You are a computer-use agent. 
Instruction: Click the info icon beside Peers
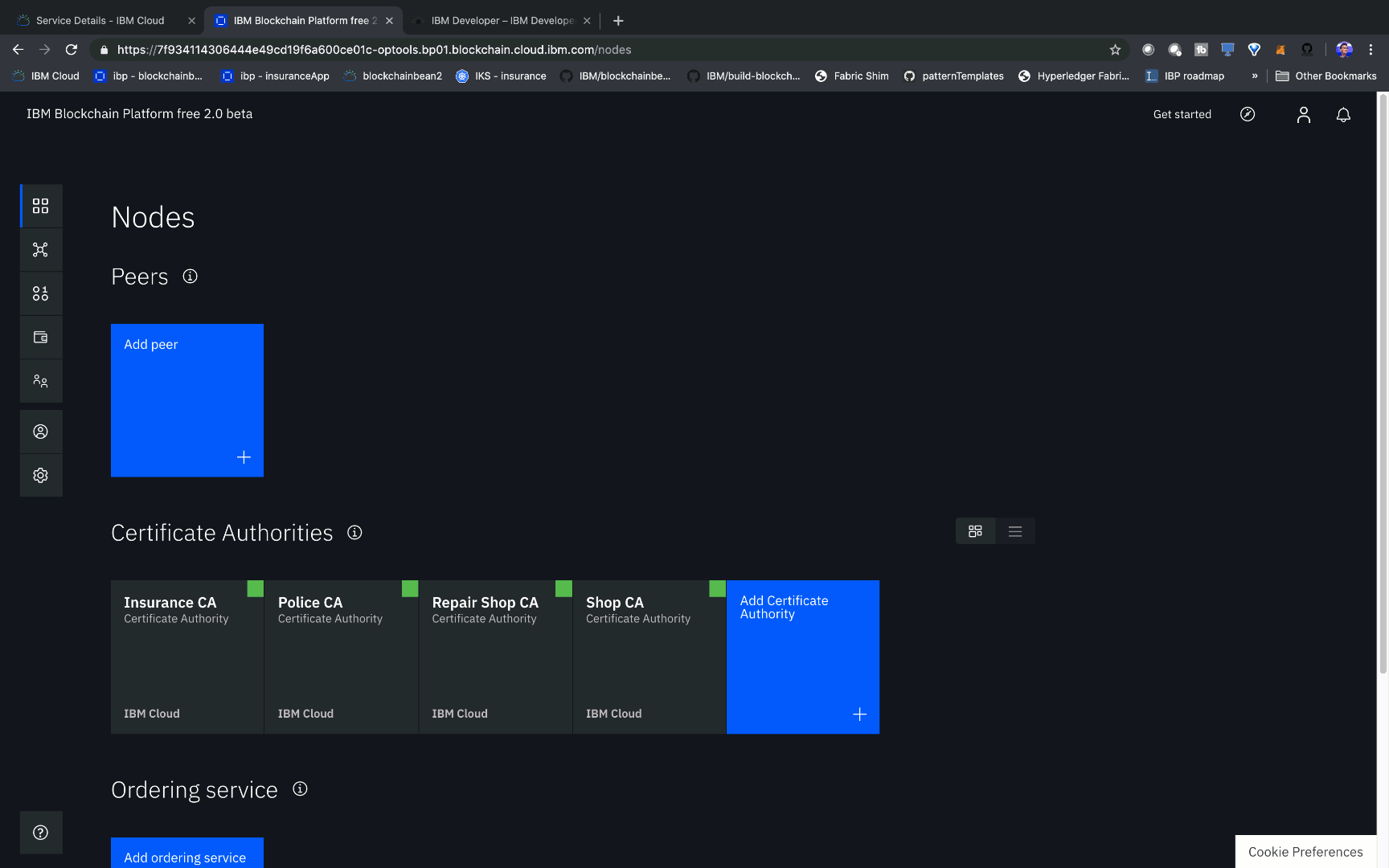tap(190, 276)
